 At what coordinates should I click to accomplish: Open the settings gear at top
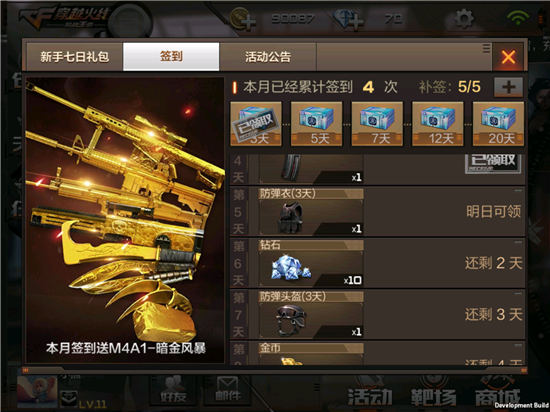point(464,19)
